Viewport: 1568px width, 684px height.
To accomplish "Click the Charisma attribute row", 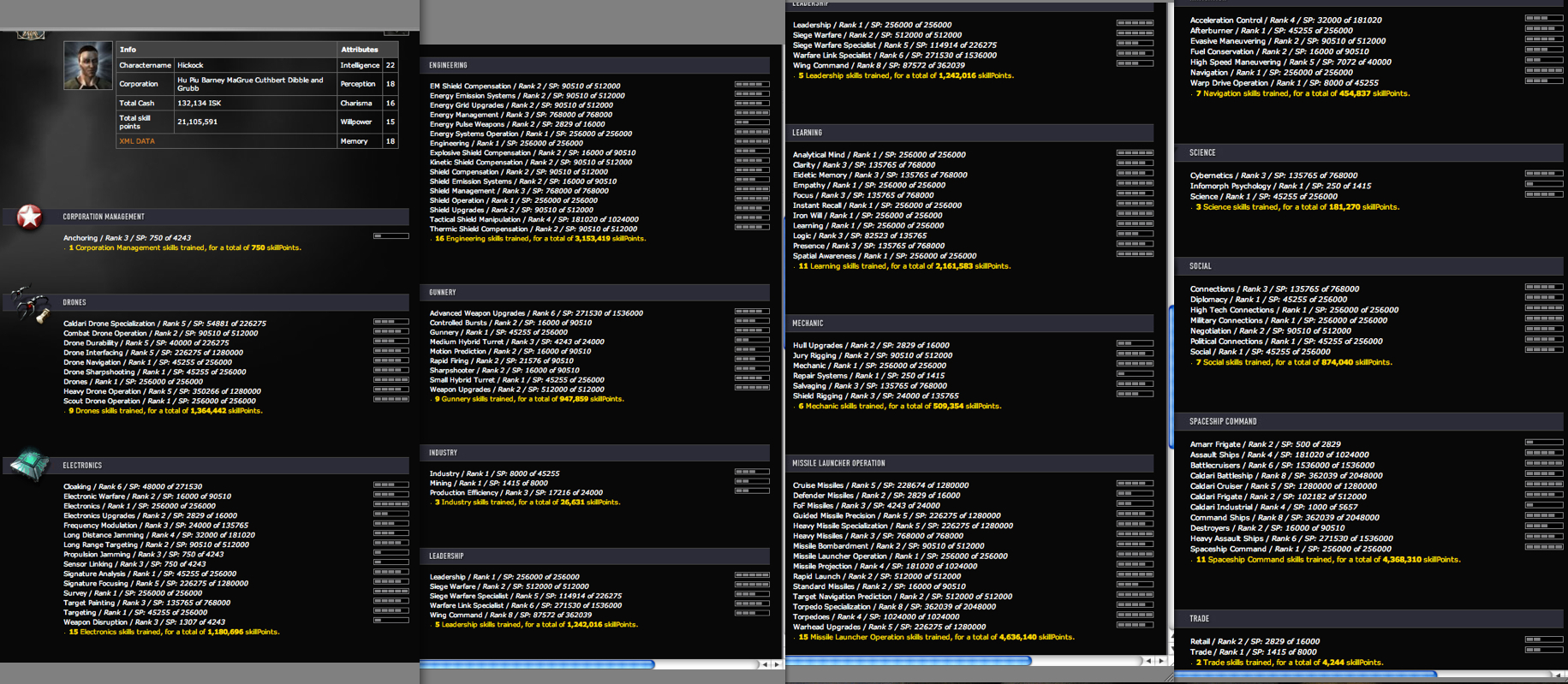I will [368, 103].
